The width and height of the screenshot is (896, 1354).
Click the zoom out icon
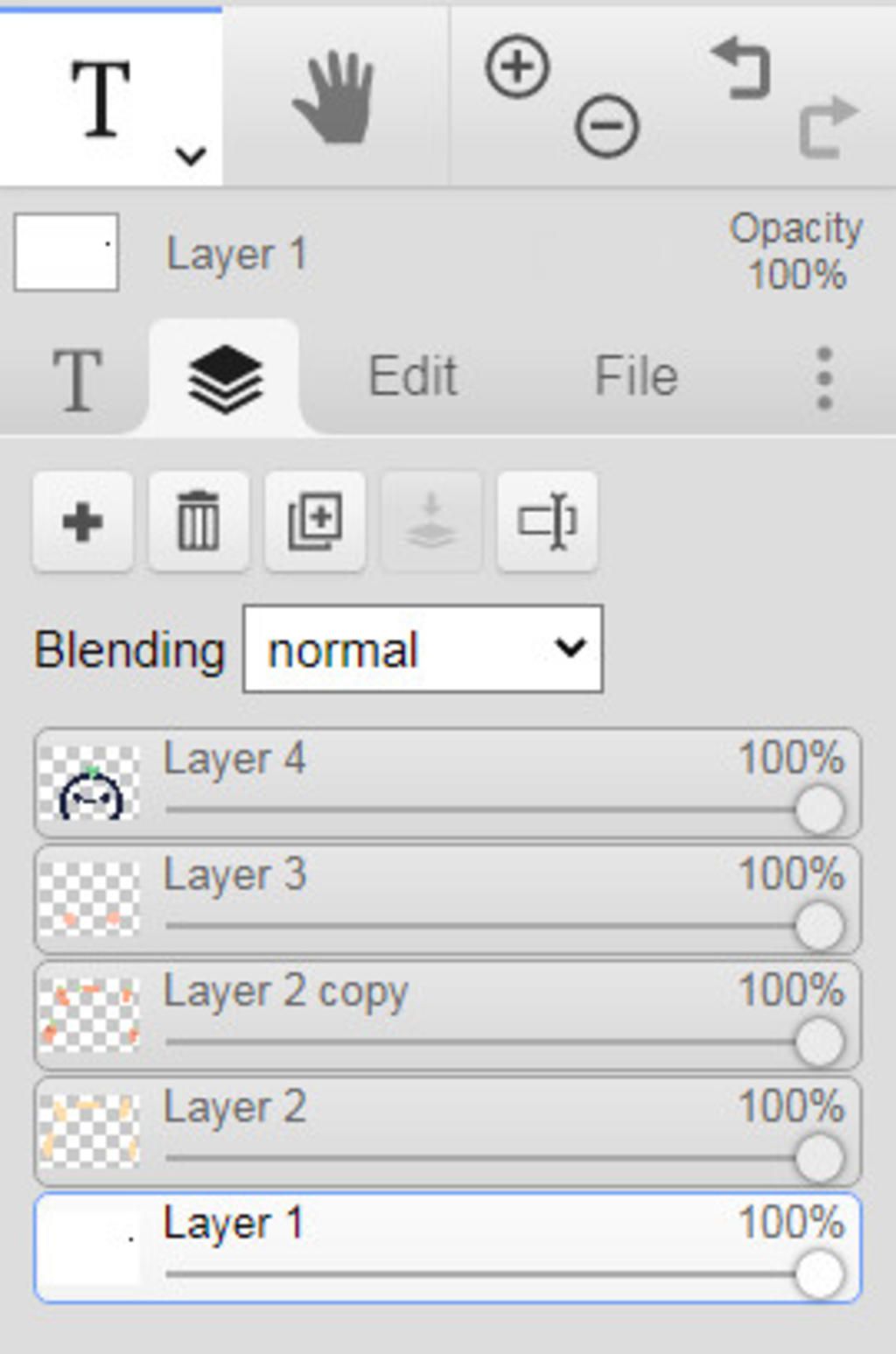click(x=606, y=126)
